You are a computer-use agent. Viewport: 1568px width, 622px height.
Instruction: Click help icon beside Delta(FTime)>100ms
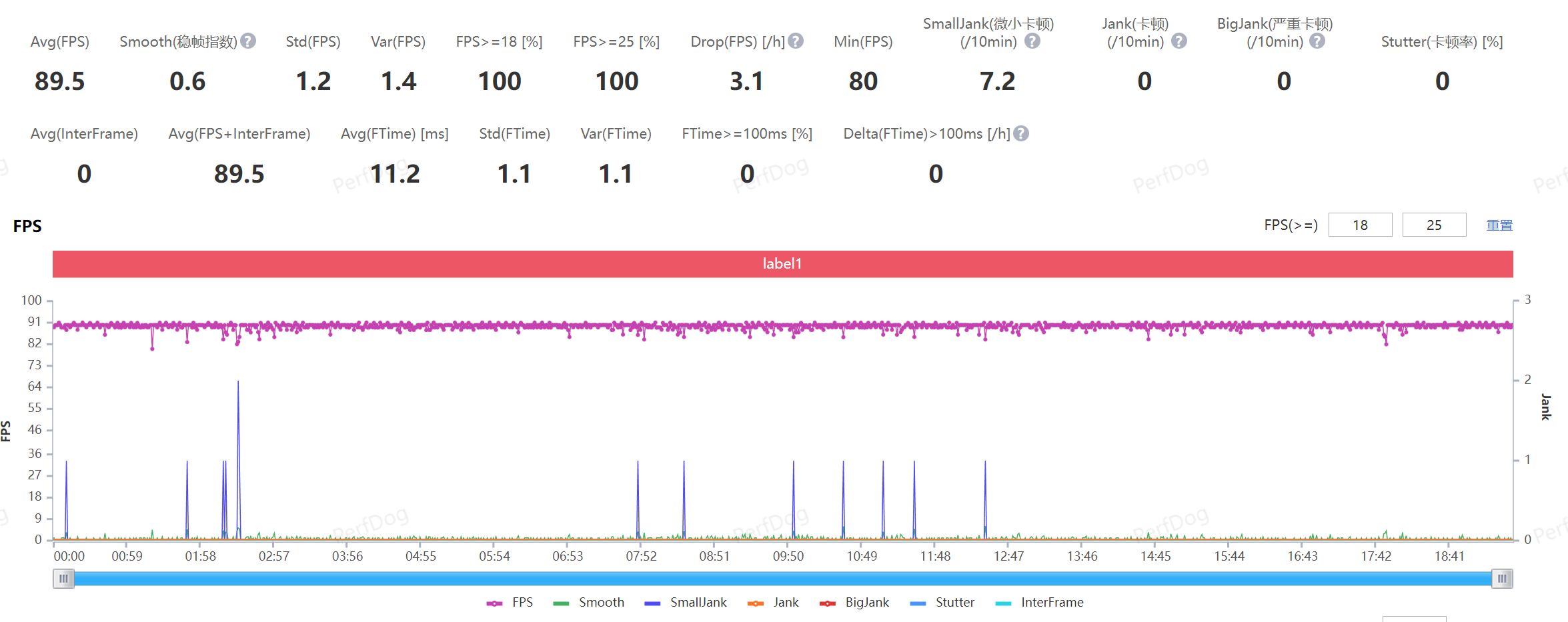point(1021,133)
